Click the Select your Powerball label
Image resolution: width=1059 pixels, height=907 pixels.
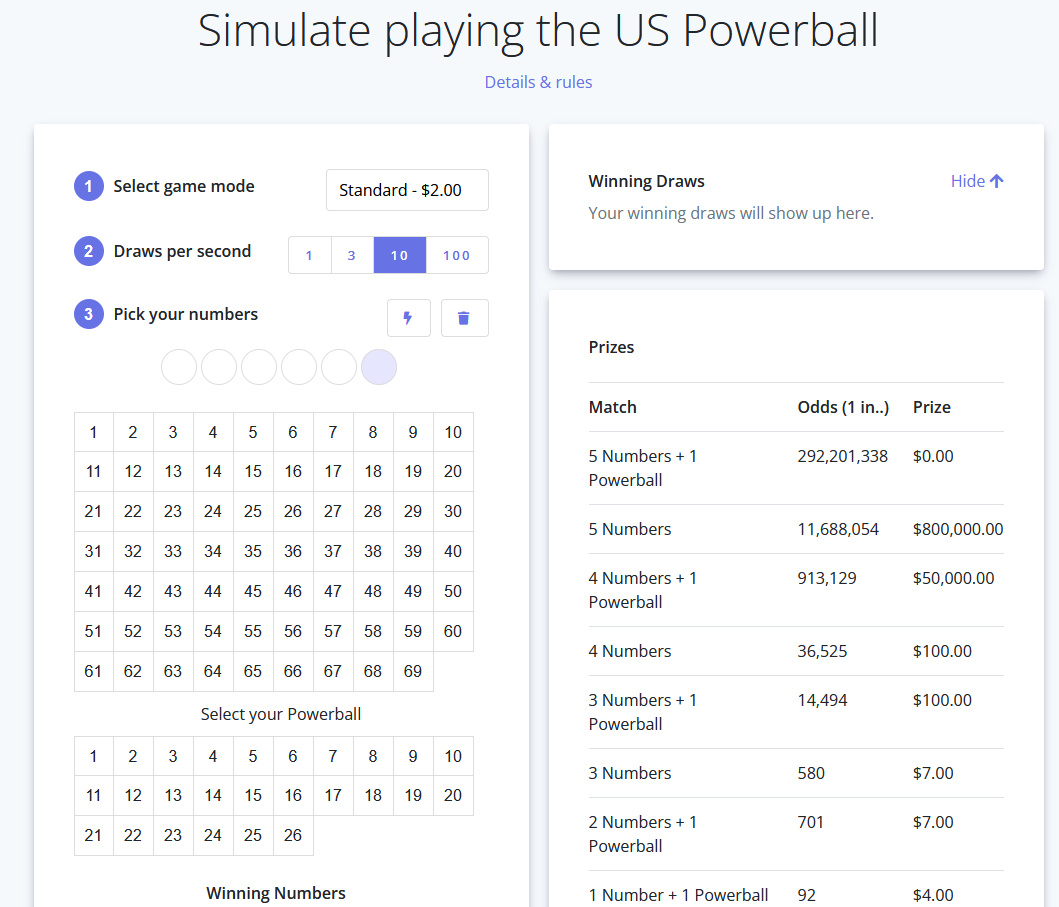[280, 714]
